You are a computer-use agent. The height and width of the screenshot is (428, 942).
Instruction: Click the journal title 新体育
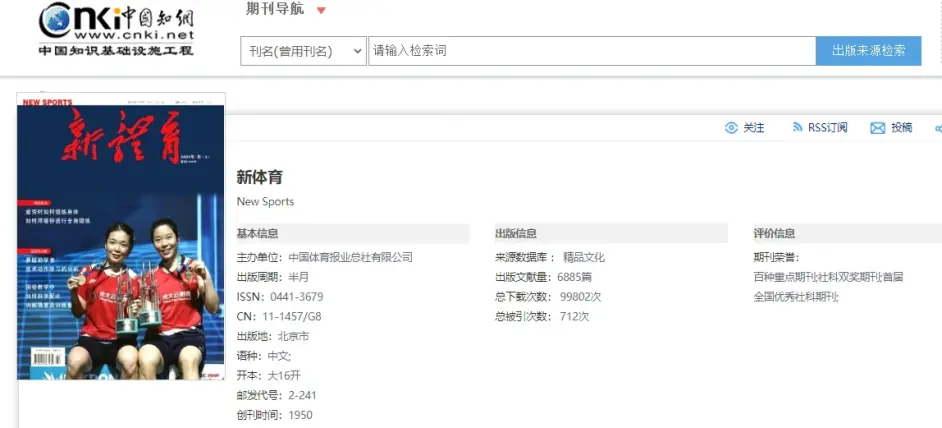click(260, 177)
